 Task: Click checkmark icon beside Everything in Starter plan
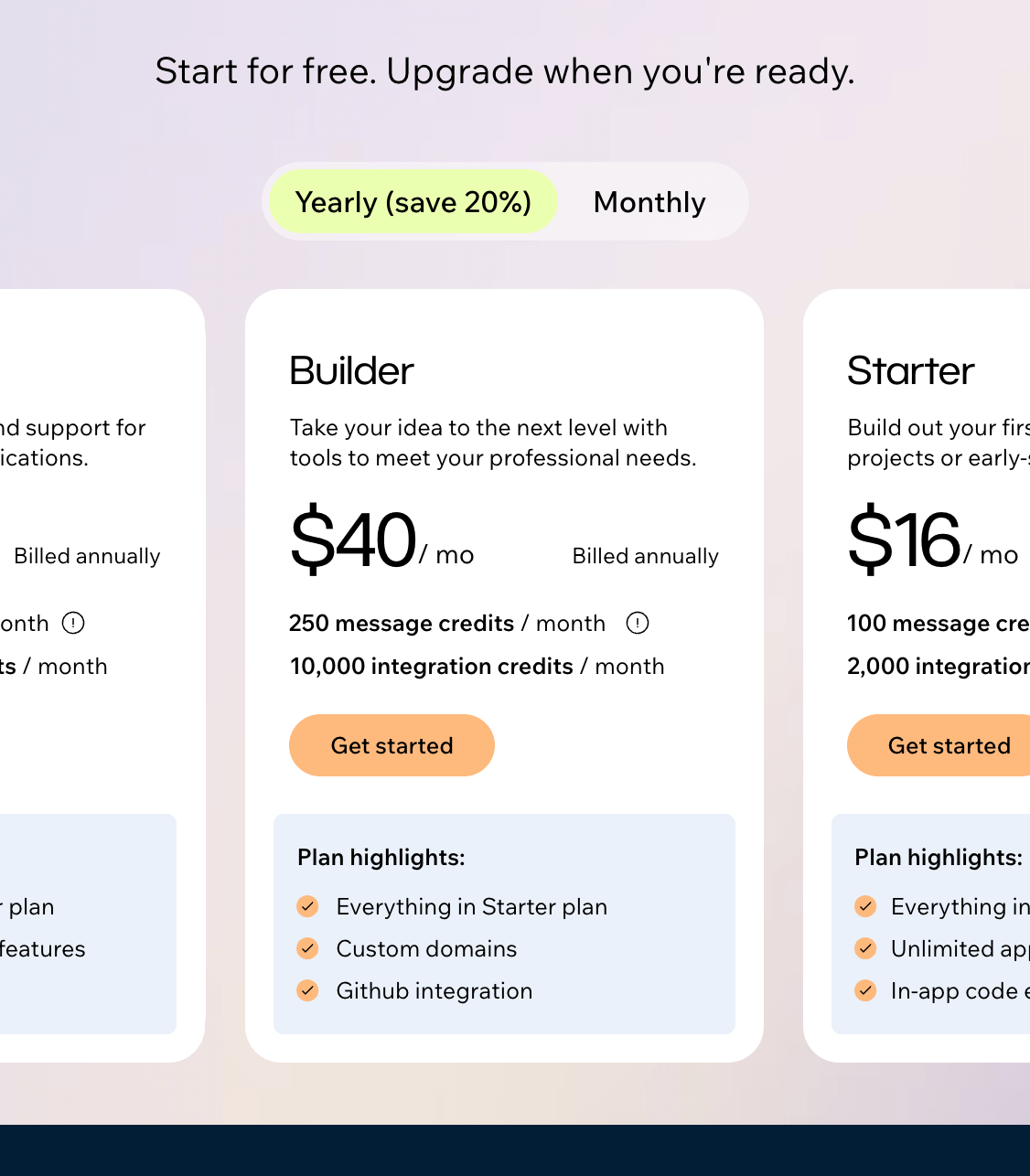[x=308, y=906]
